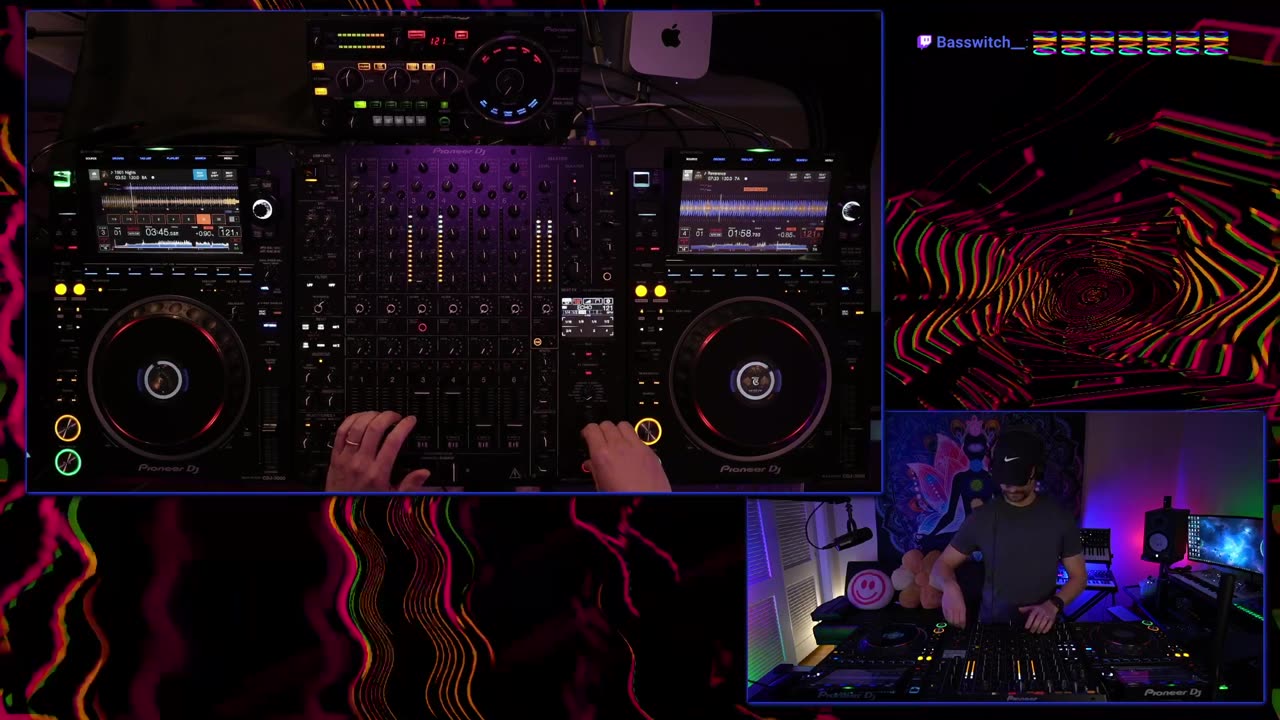Click the first rotary knob on RMX unit
The image size is (1280, 720).
tap(349, 79)
